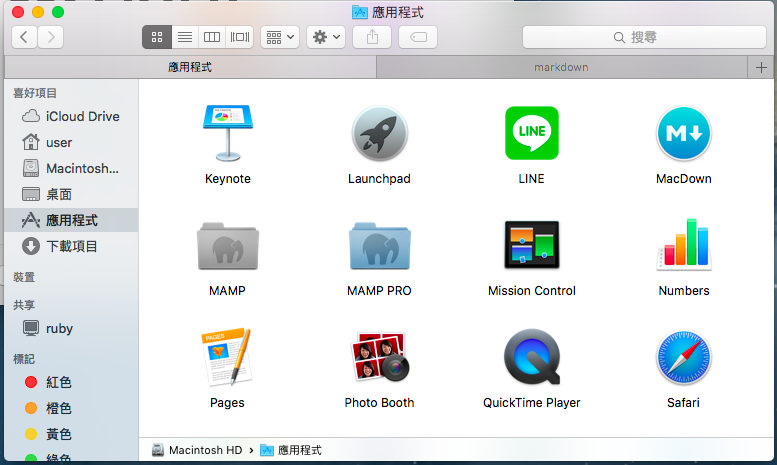The width and height of the screenshot is (777, 465).
Task: Switch to the markdown tab
Action: click(x=561, y=67)
